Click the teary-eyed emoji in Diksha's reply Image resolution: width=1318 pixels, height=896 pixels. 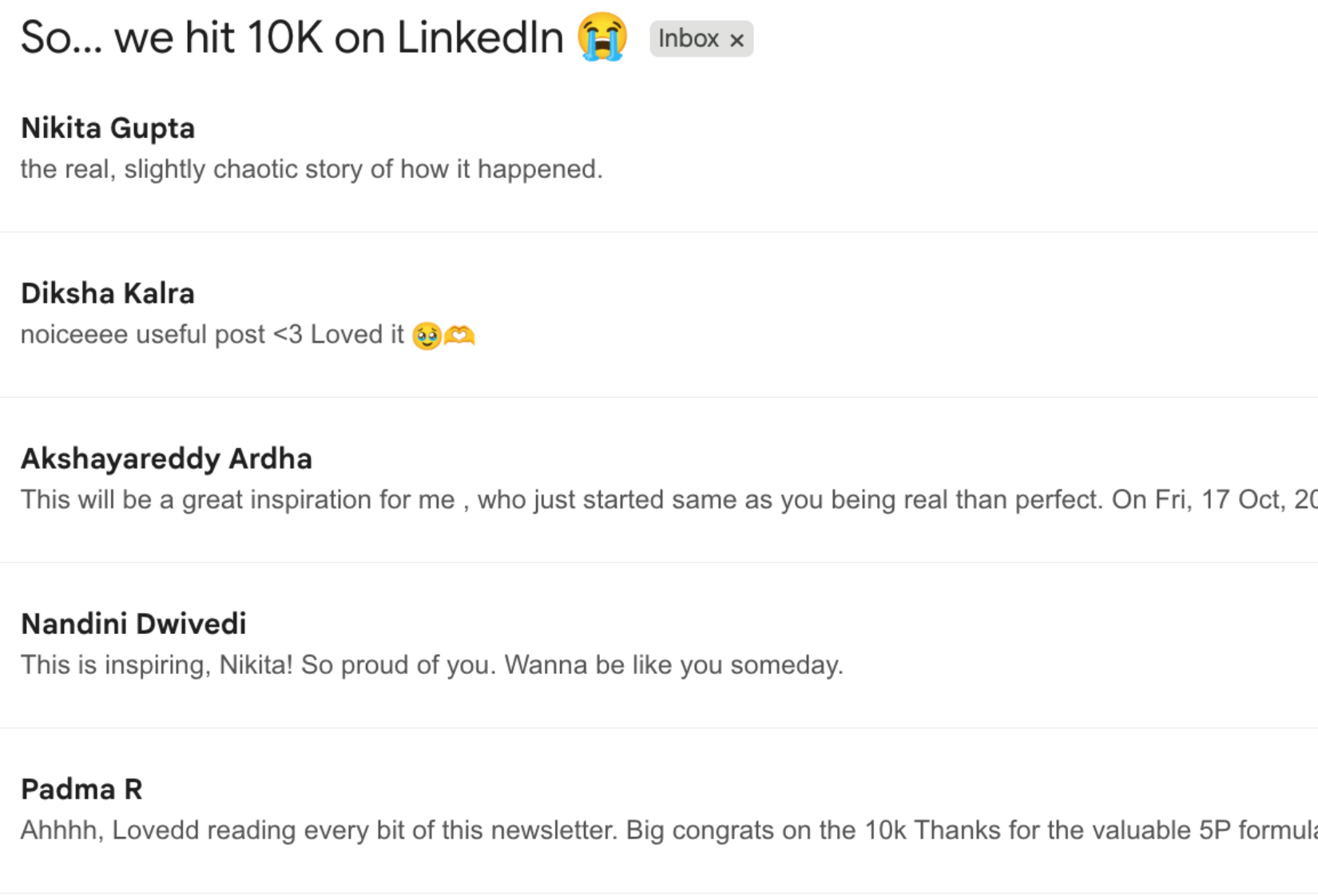coord(427,335)
